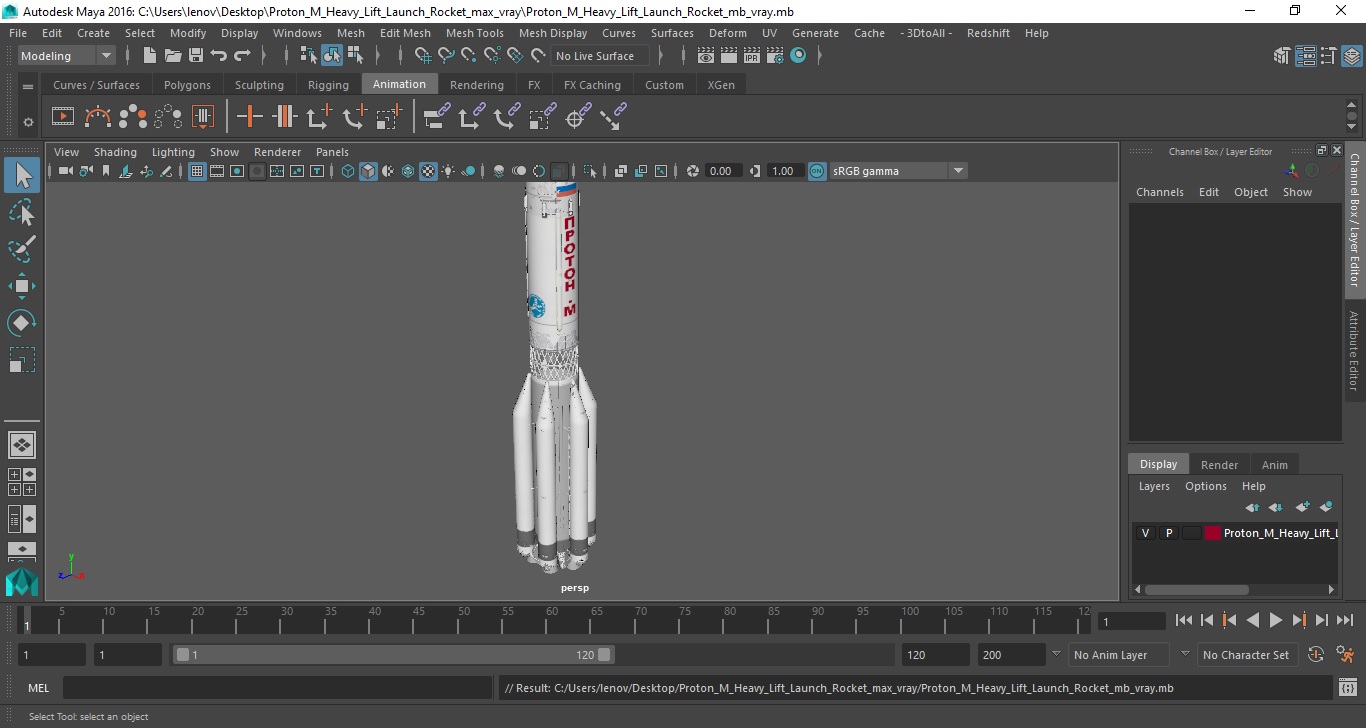Image resolution: width=1366 pixels, height=728 pixels.
Task: Click the Parent Constraint shelf icon
Action: tap(437, 117)
